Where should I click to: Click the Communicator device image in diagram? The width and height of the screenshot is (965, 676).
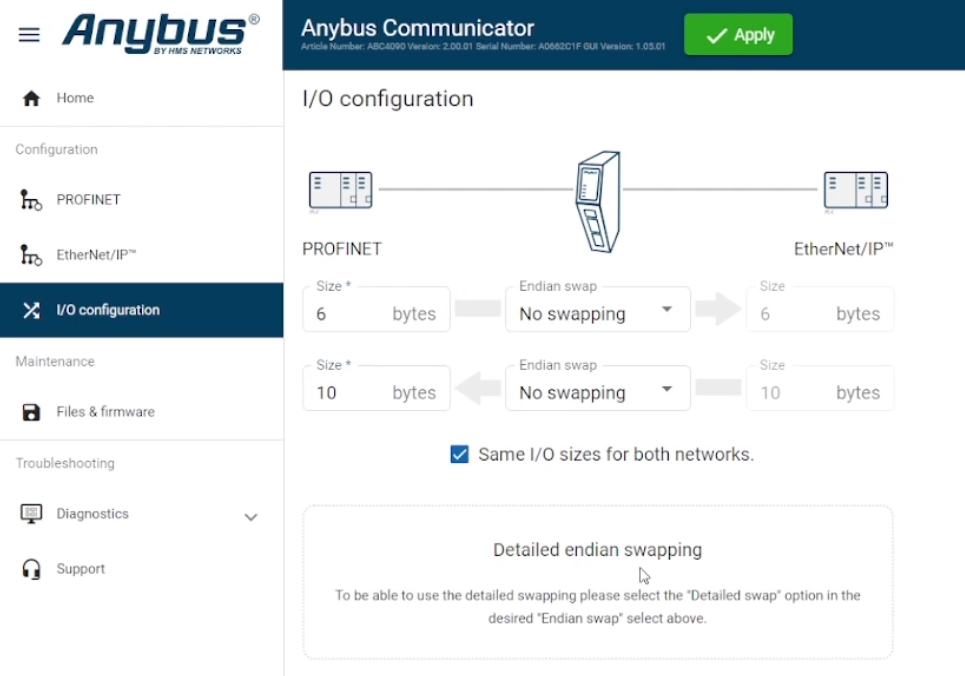coord(598,201)
